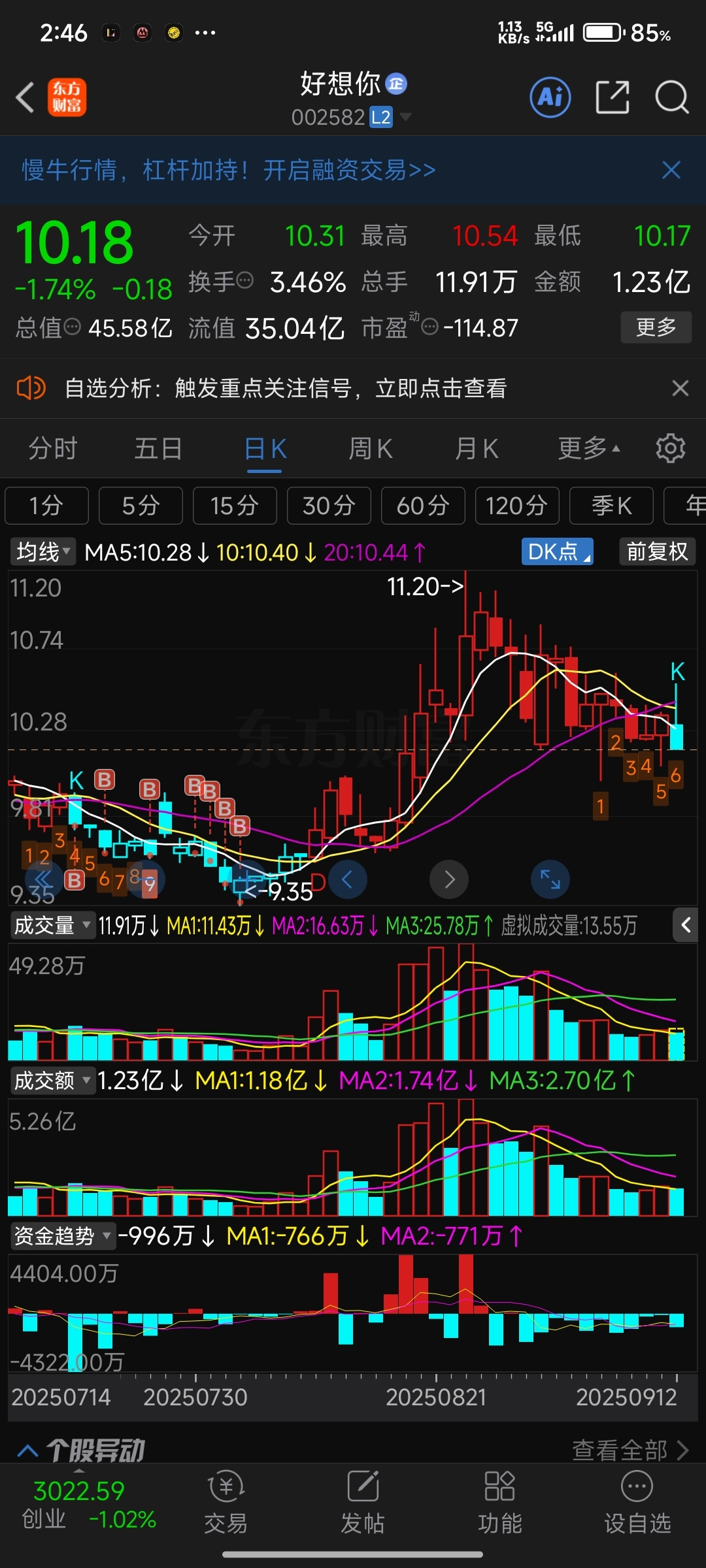Tap the 换手 info icon
The image size is (706, 1568).
click(x=244, y=282)
